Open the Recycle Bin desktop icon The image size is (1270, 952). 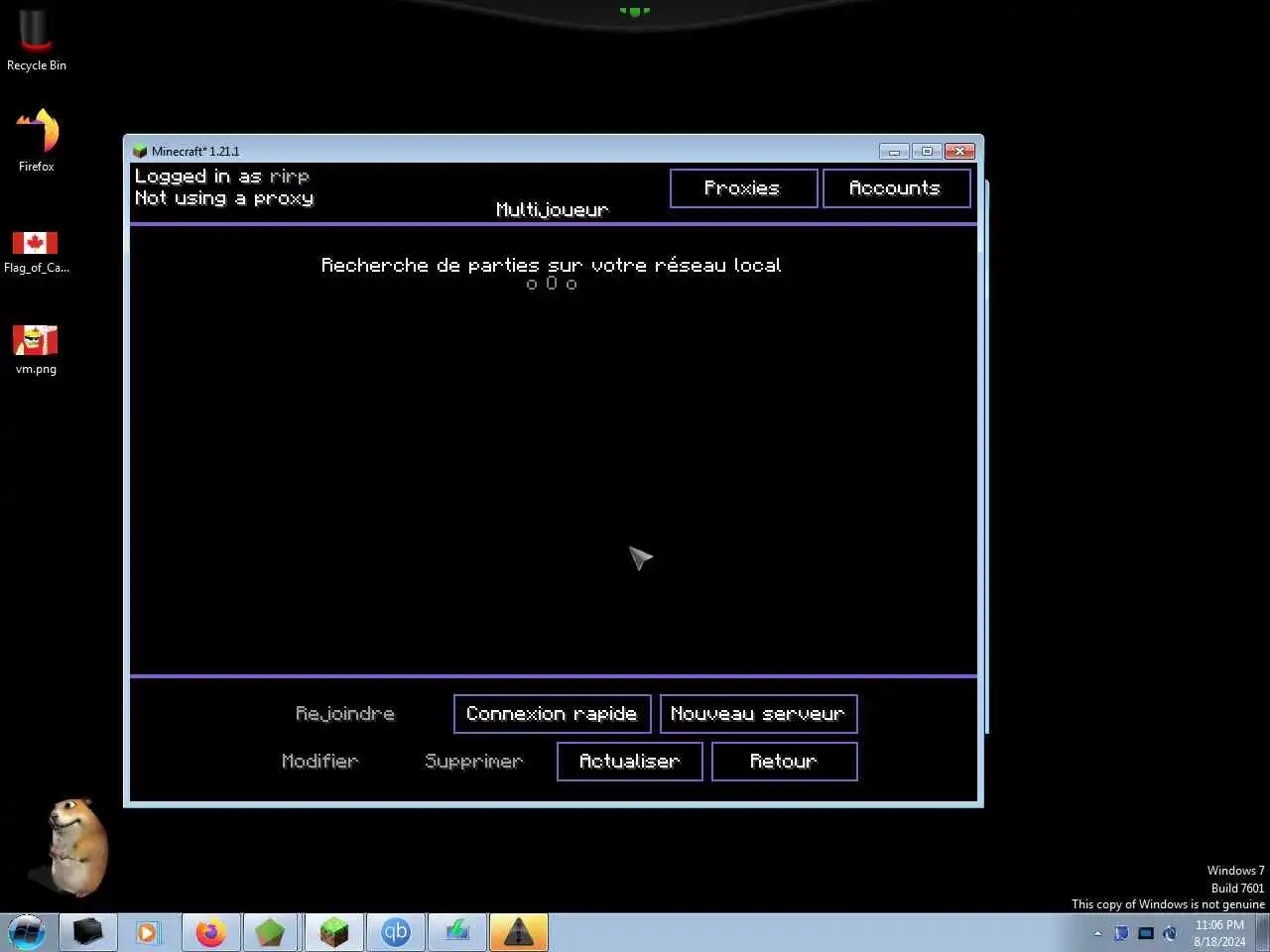36,42
